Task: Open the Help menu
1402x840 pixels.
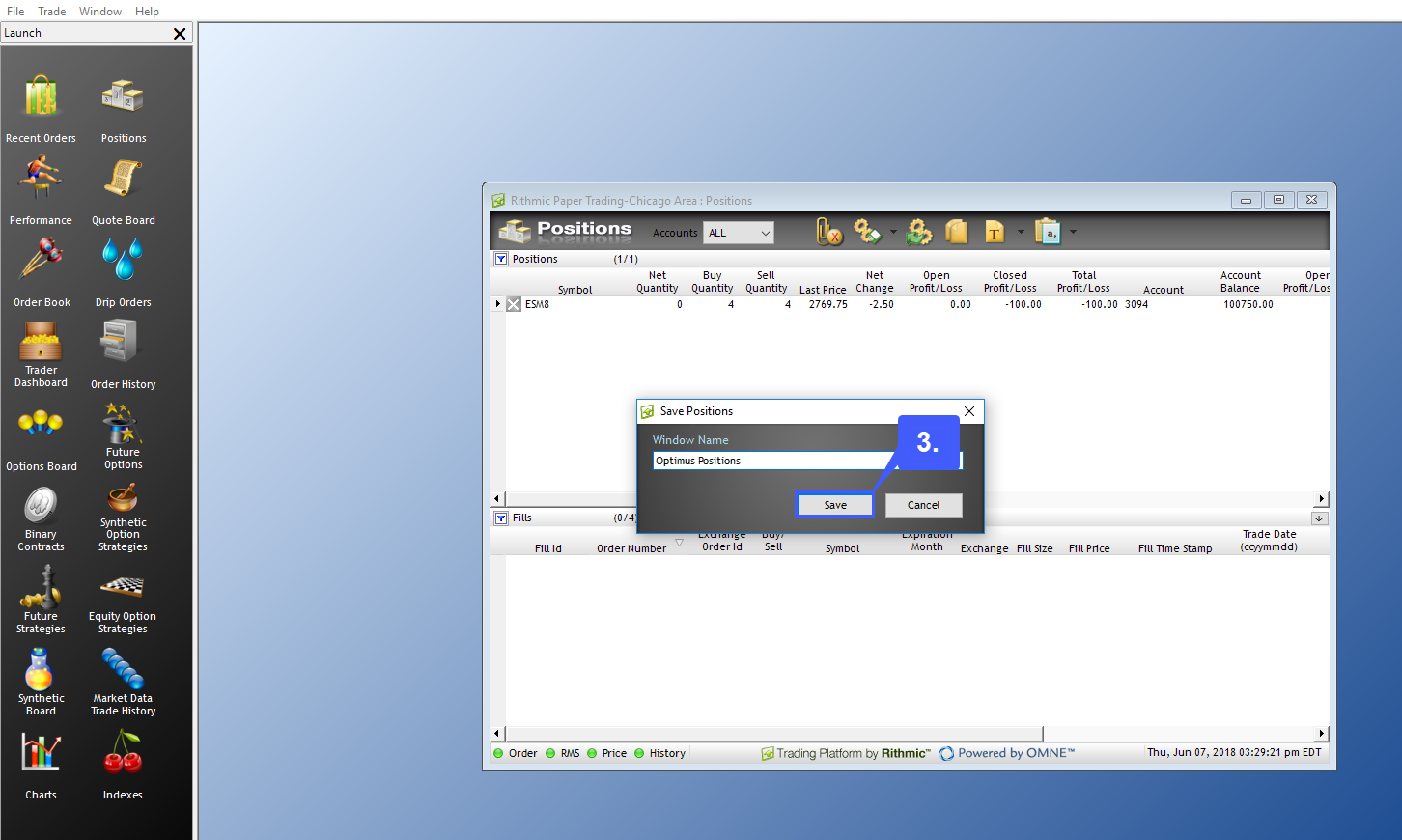Action: pyautogui.click(x=147, y=12)
